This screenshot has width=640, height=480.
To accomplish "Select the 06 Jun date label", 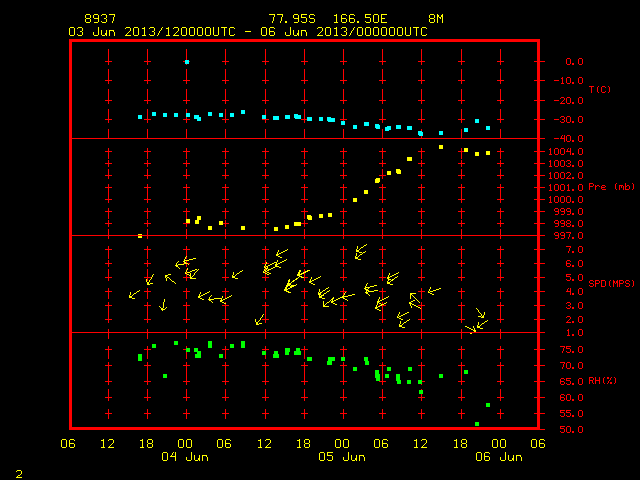I will pos(499,457).
